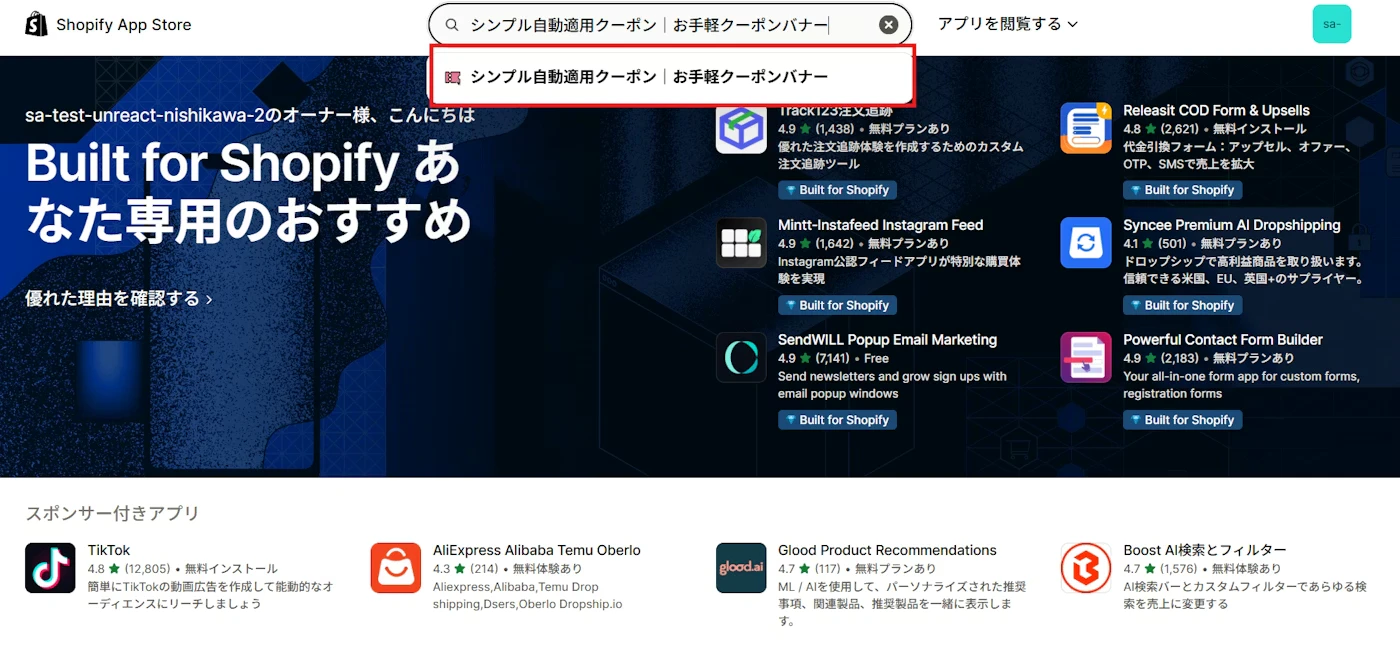
Task: Open Boost AI検索とフィルター title
Action: click(x=1205, y=550)
